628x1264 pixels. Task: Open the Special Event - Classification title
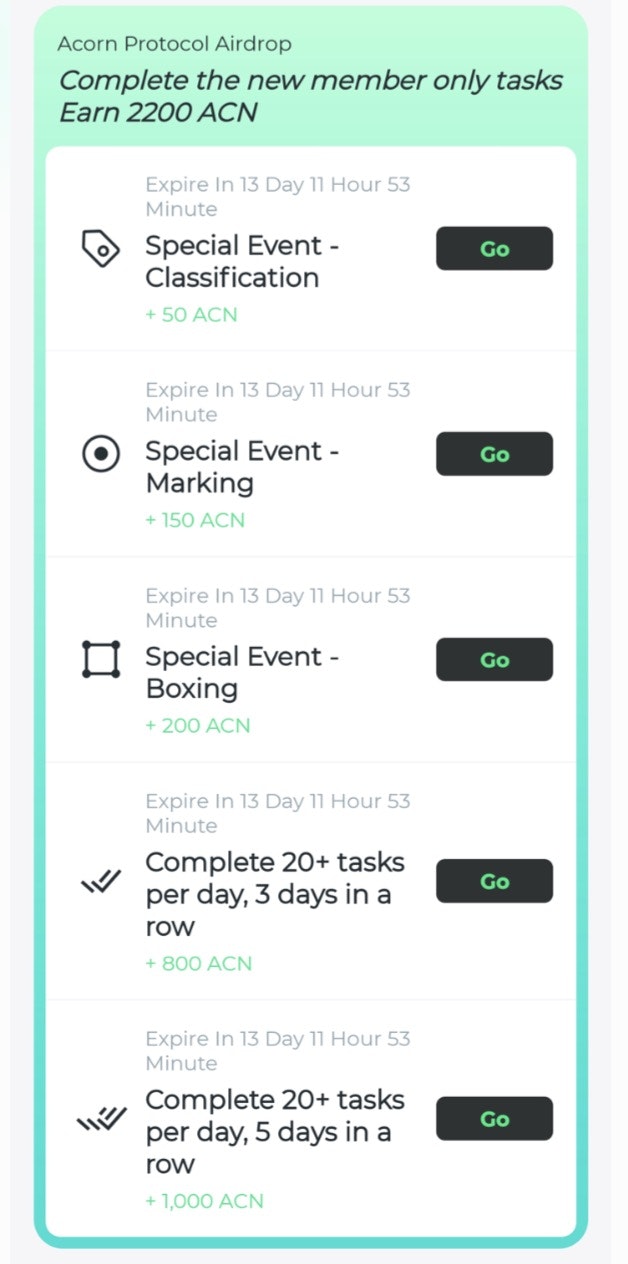point(242,262)
